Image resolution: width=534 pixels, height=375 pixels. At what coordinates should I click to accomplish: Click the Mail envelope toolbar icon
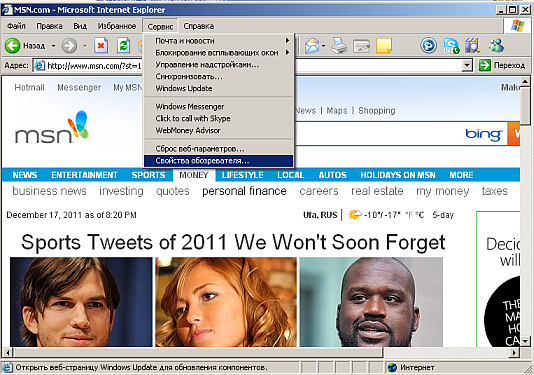(x=312, y=46)
